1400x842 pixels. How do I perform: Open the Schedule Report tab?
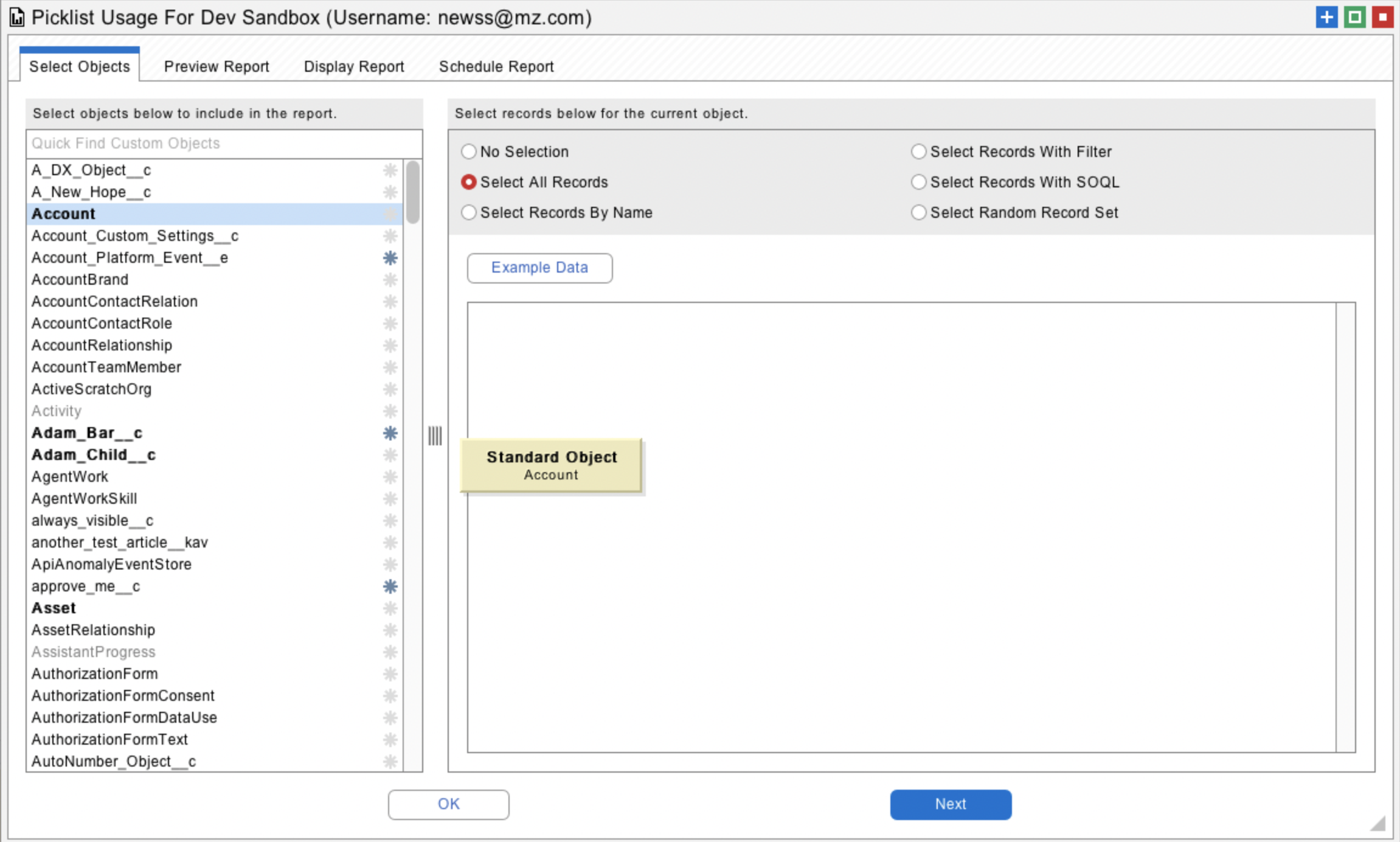[x=496, y=66]
